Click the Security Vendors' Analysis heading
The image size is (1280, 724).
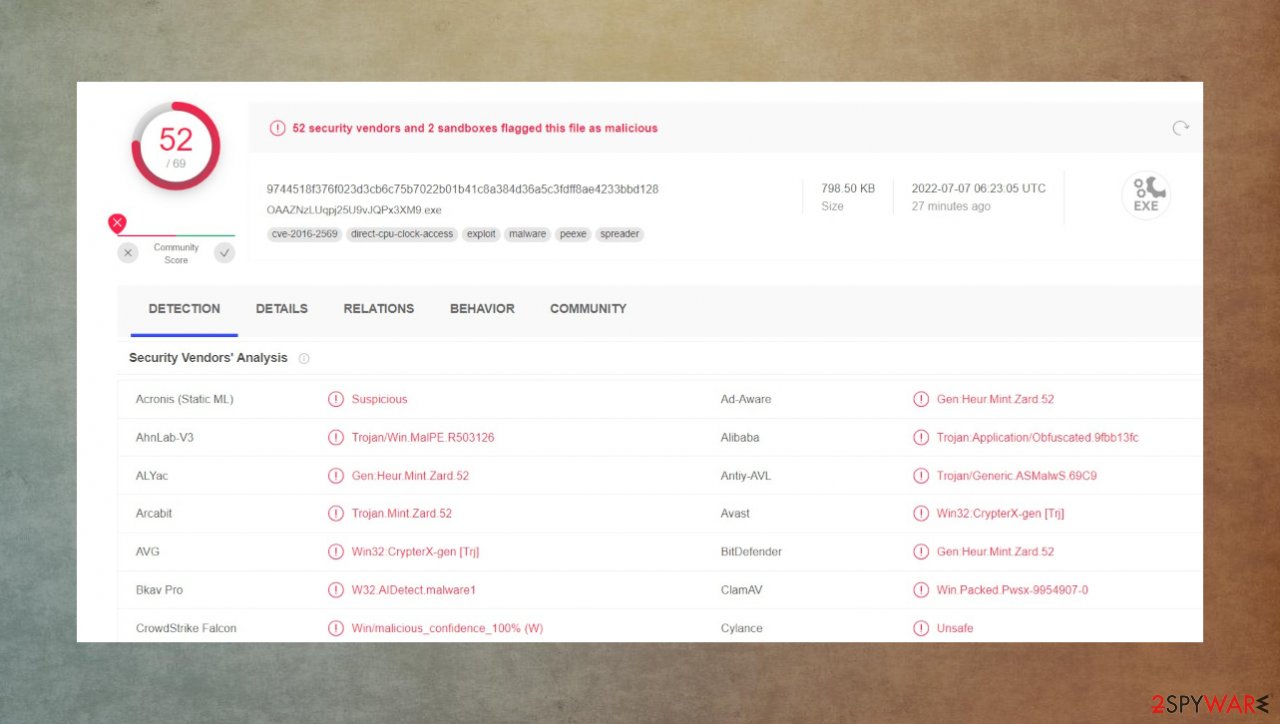(208, 358)
